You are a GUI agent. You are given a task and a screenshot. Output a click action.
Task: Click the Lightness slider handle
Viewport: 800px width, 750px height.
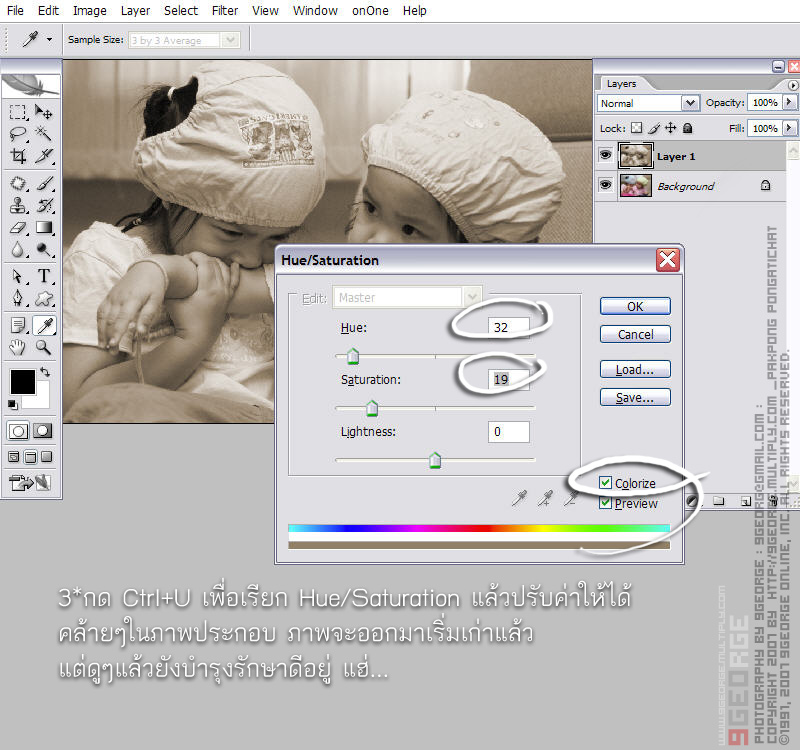[435, 460]
